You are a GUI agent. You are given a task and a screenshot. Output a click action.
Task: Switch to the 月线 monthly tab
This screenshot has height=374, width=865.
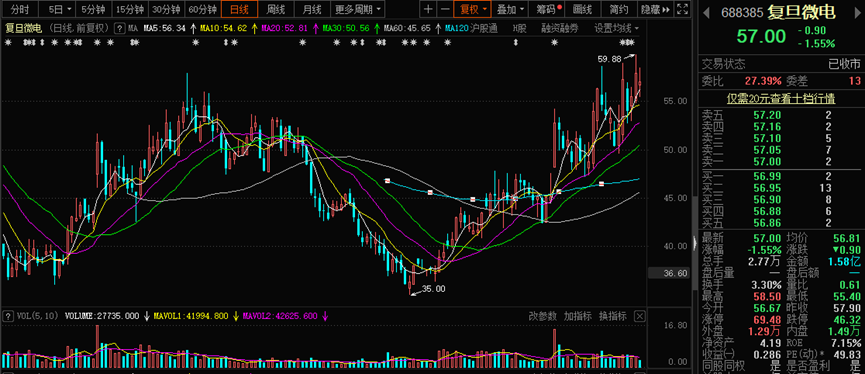(312, 9)
